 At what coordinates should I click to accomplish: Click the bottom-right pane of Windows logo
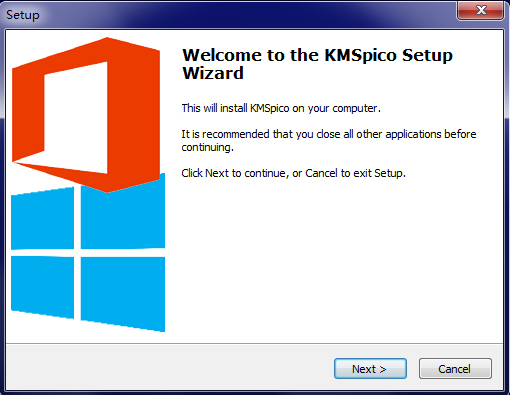pos(123,293)
